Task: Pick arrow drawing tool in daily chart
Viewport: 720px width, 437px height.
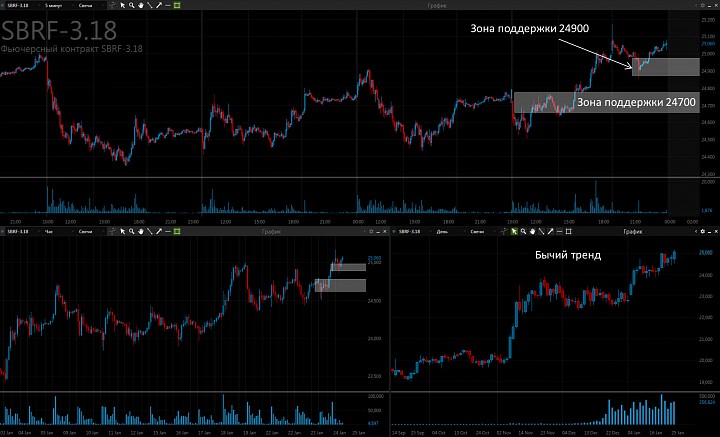Action: 551,231
